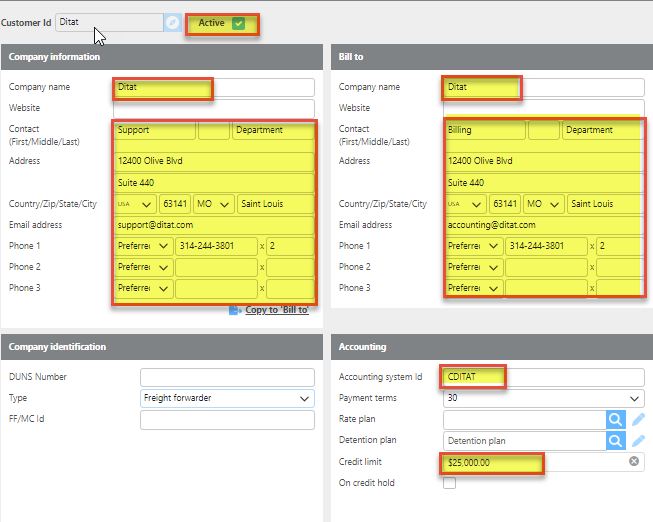Click the Copy to 'Bill to' link
The width and height of the screenshot is (653, 522).
[x=277, y=310]
